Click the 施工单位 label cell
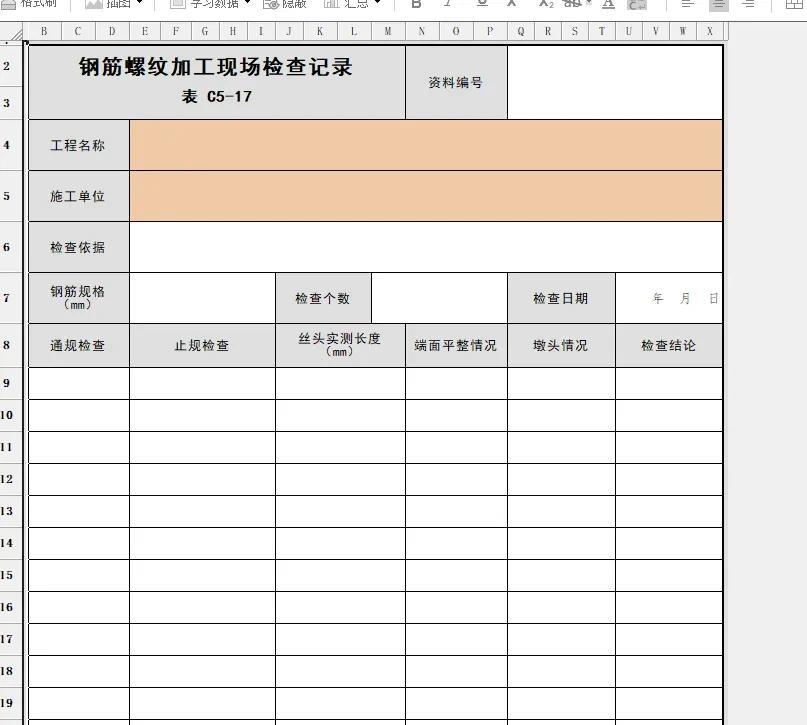807x725 pixels. coord(79,196)
